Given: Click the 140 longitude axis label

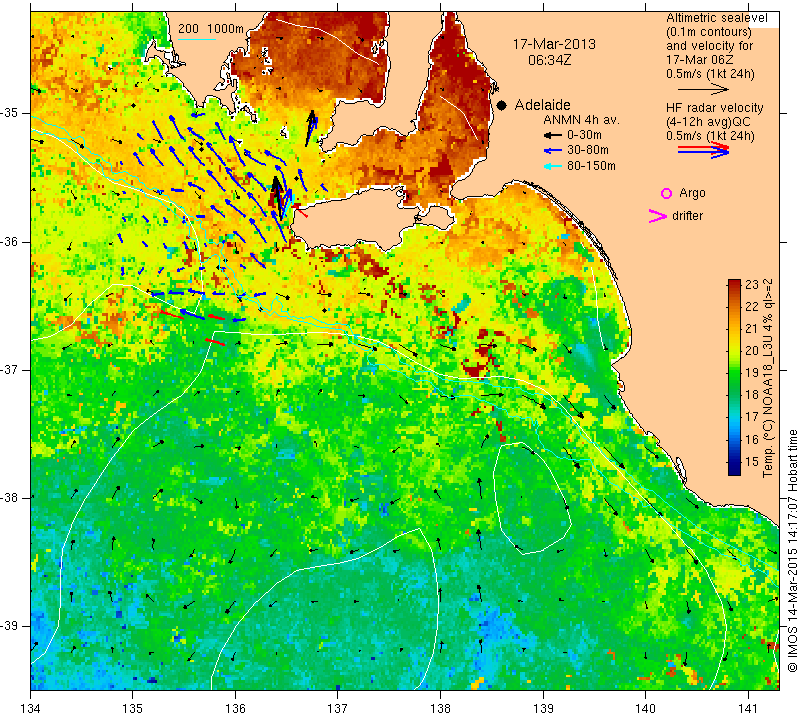Looking at the screenshot, I should pyautogui.click(x=645, y=709).
